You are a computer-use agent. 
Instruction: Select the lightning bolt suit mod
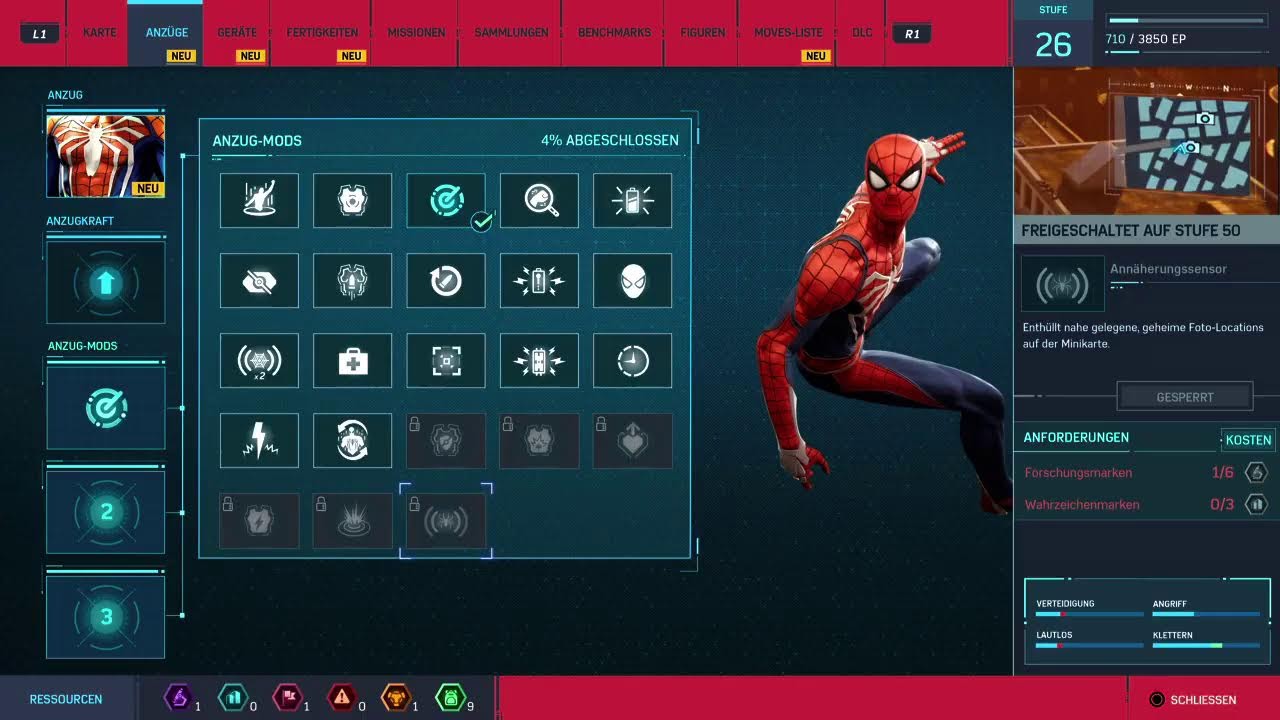point(259,440)
